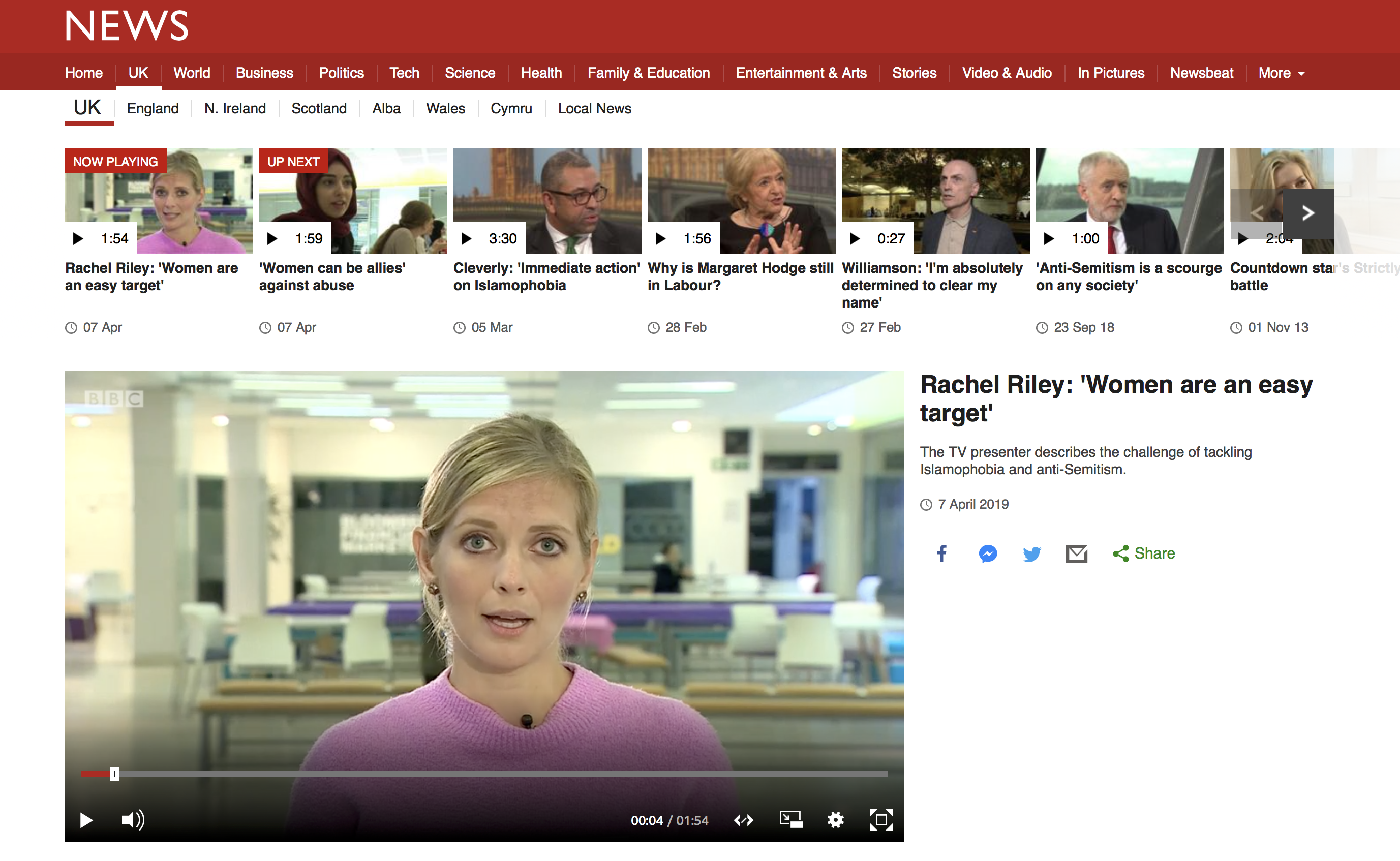
Task: Open the Health section
Action: pyautogui.click(x=541, y=73)
